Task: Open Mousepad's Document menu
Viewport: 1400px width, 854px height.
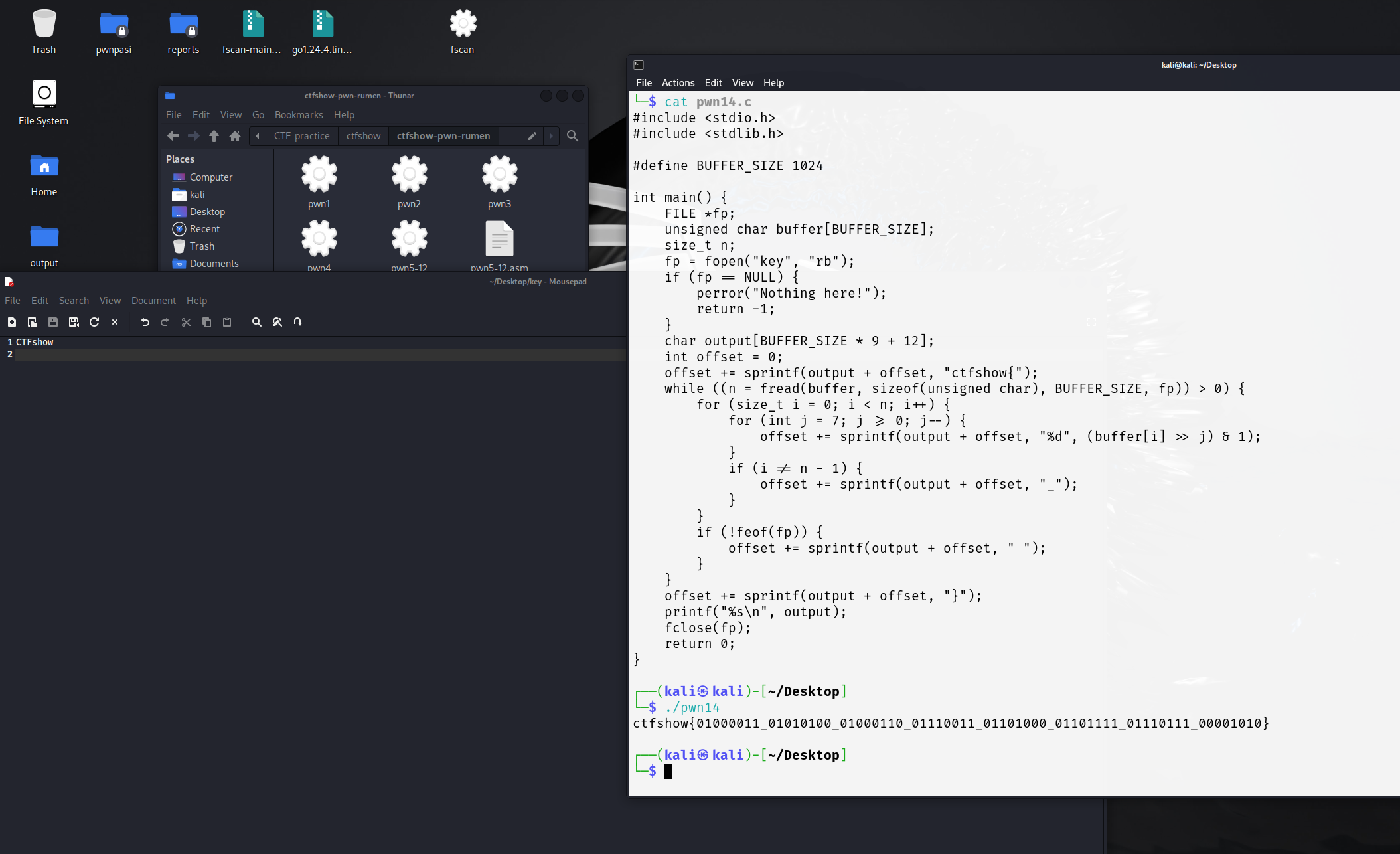Action: [x=153, y=301]
